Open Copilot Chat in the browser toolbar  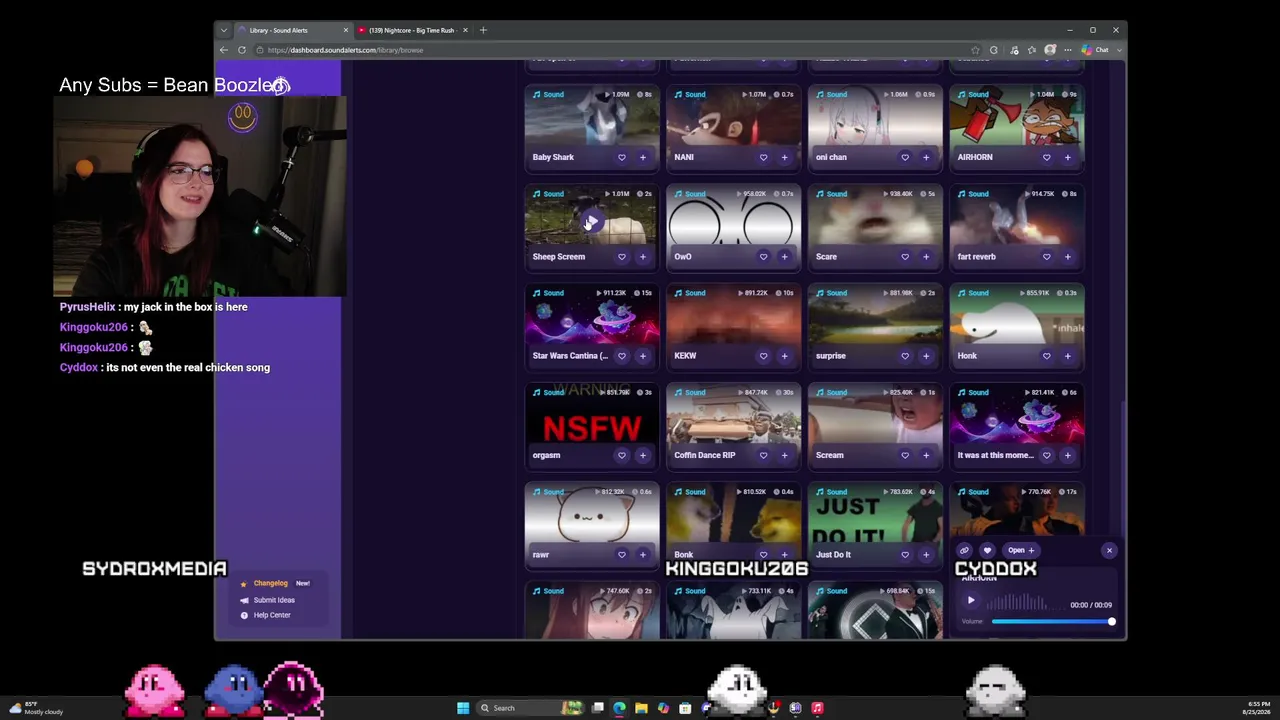click(x=1097, y=50)
